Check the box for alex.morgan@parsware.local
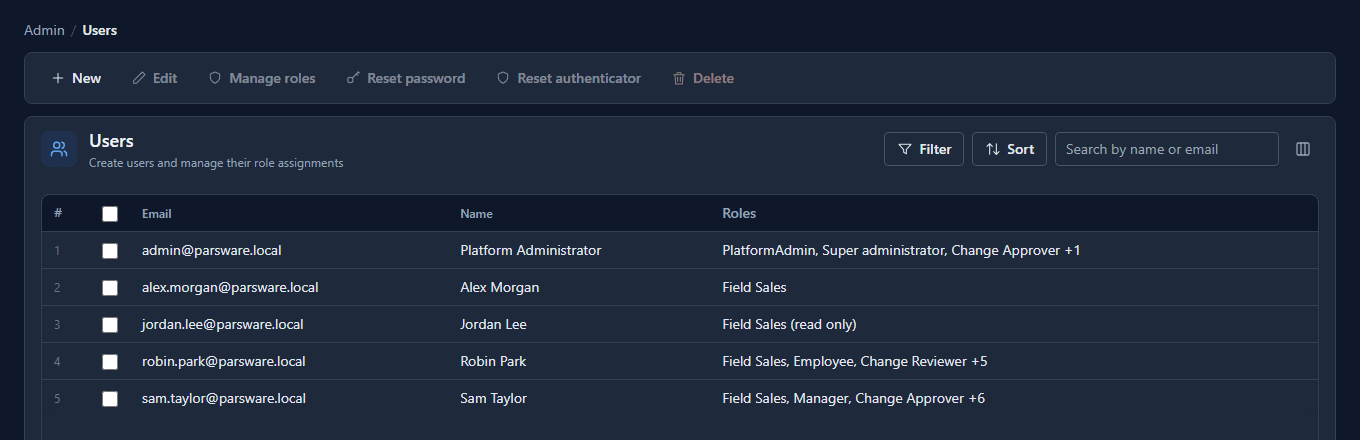Screen dimensions: 1360x440 pyautogui.click(x=110, y=288)
